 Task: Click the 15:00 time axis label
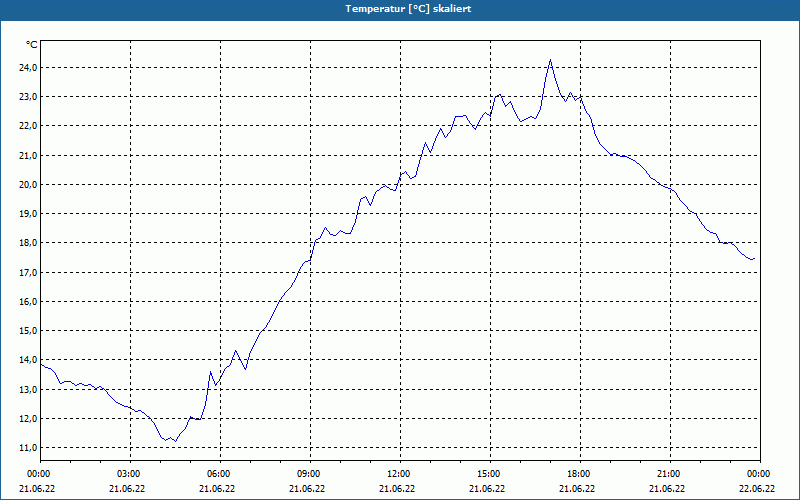pos(488,474)
